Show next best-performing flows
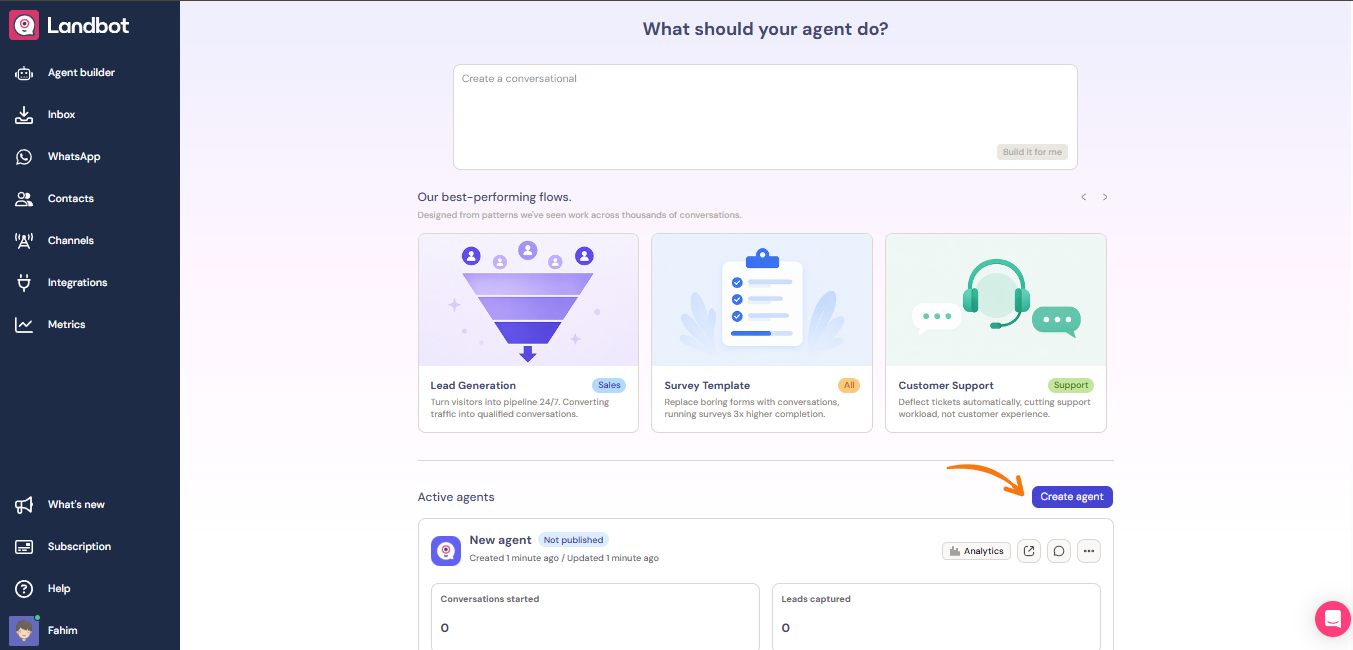 pos(1105,197)
